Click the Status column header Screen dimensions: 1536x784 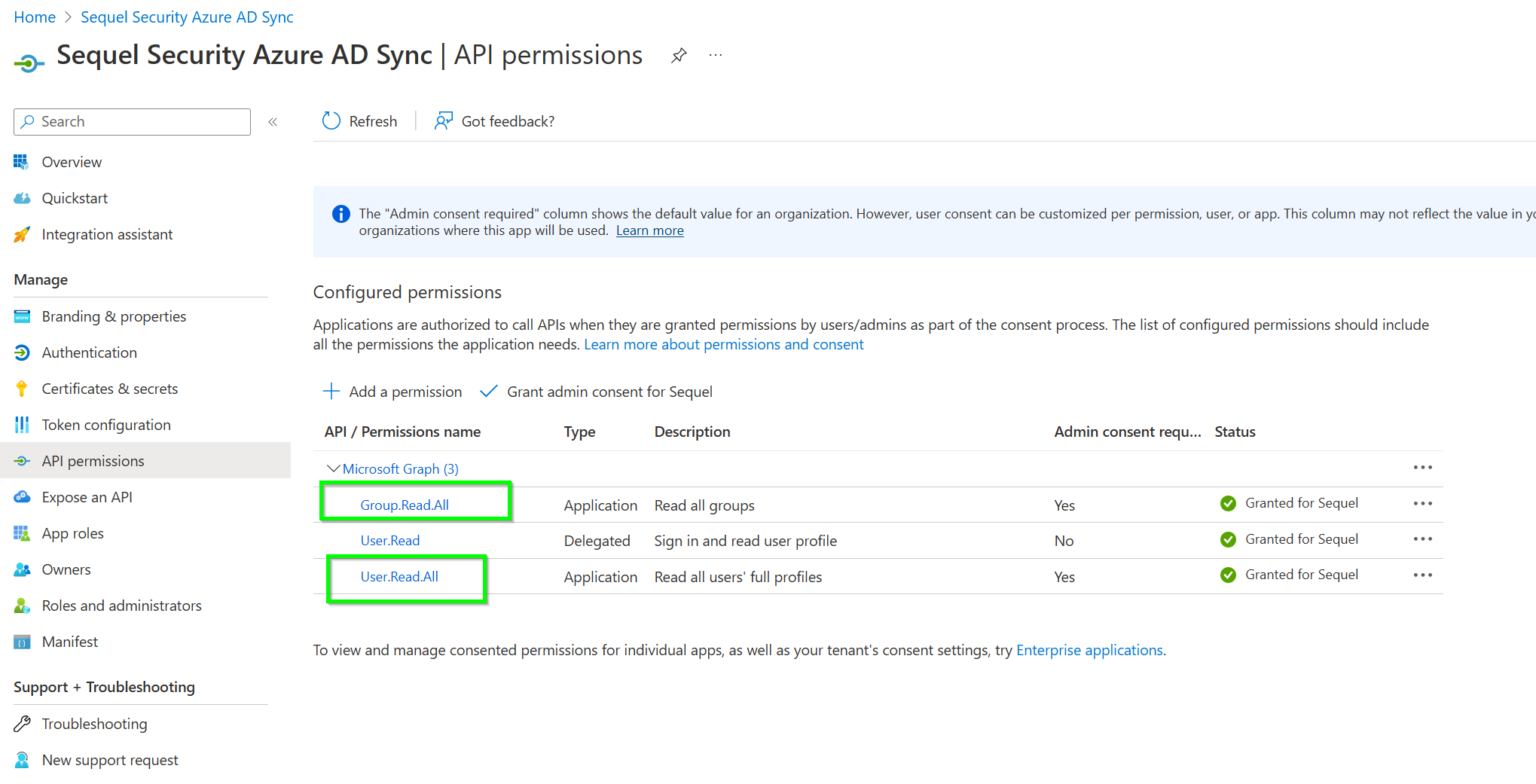click(x=1235, y=432)
